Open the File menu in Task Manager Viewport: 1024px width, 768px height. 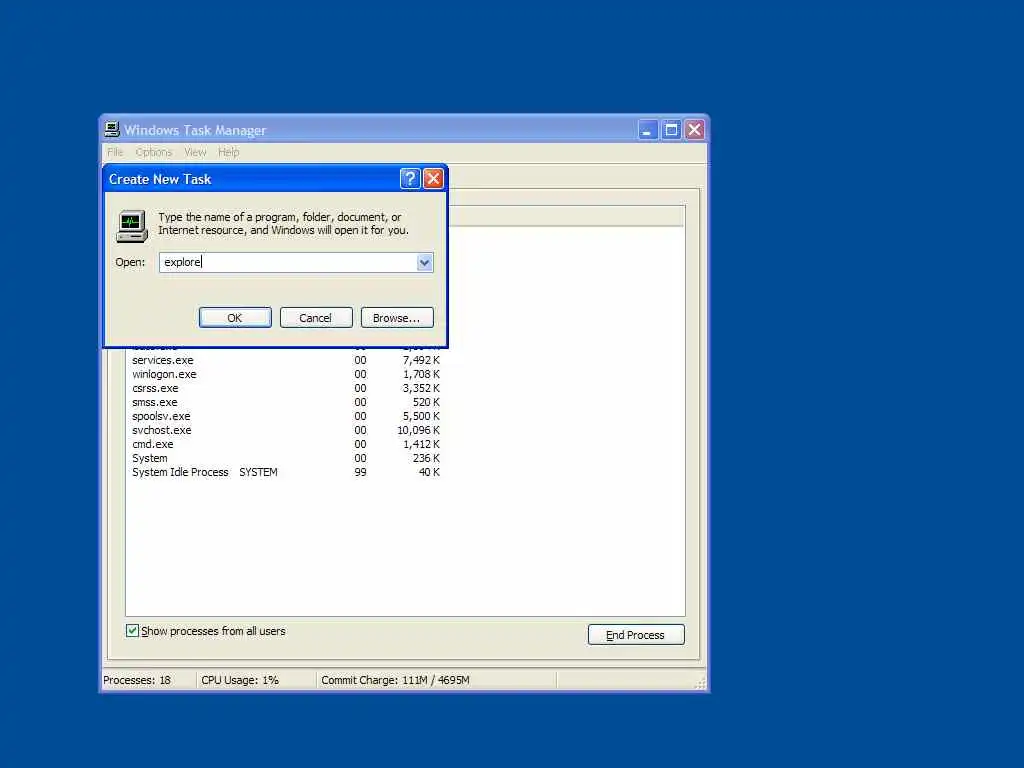(x=116, y=152)
